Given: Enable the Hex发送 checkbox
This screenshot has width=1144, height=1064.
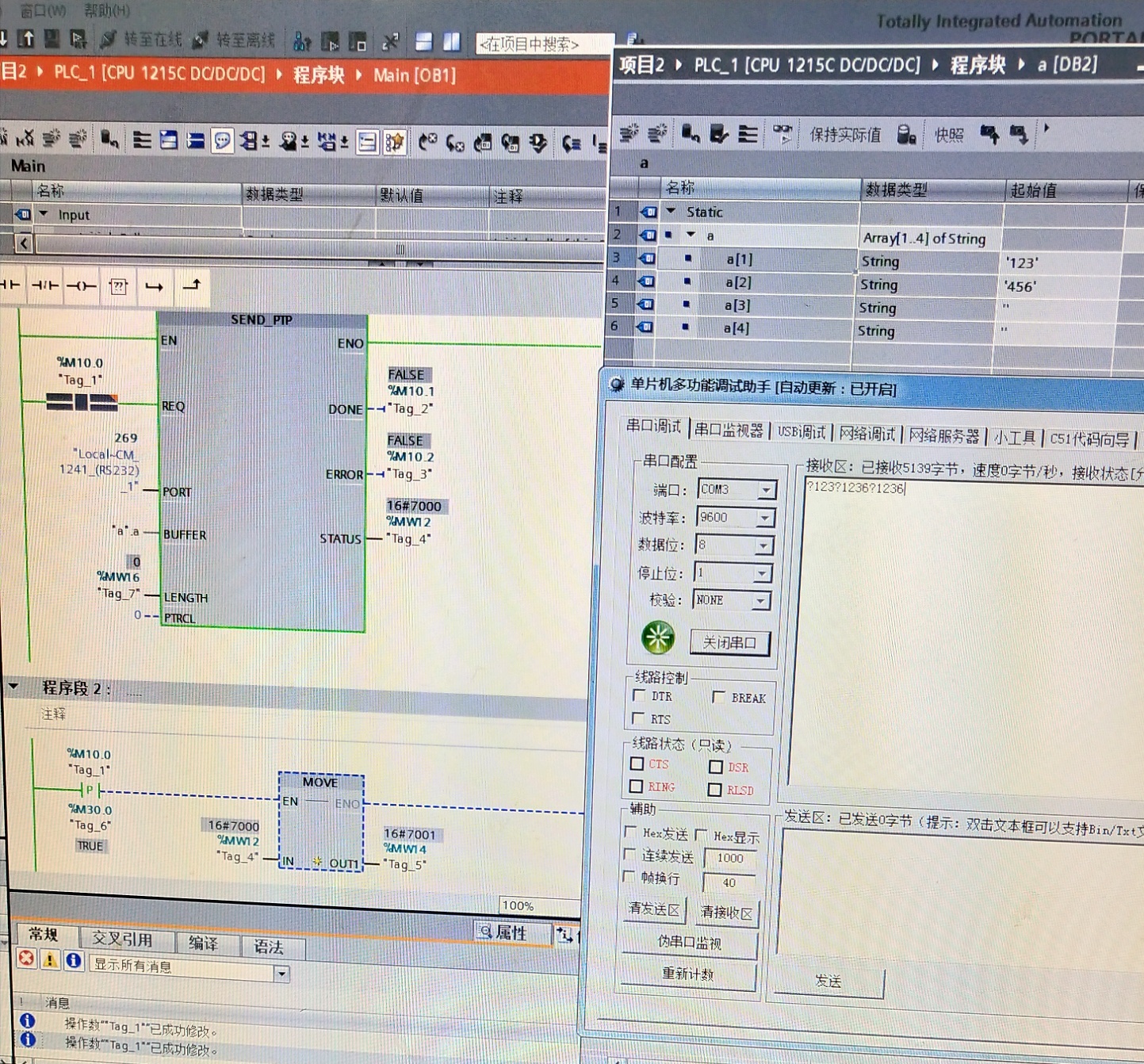Looking at the screenshot, I should [631, 832].
